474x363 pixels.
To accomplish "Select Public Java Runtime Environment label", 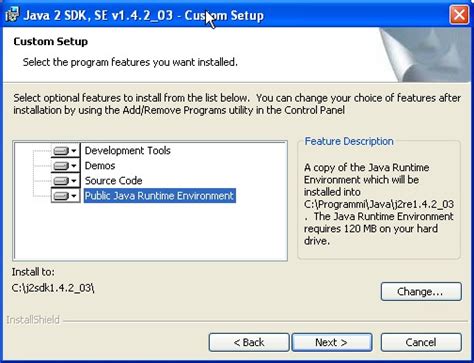I will [159, 196].
